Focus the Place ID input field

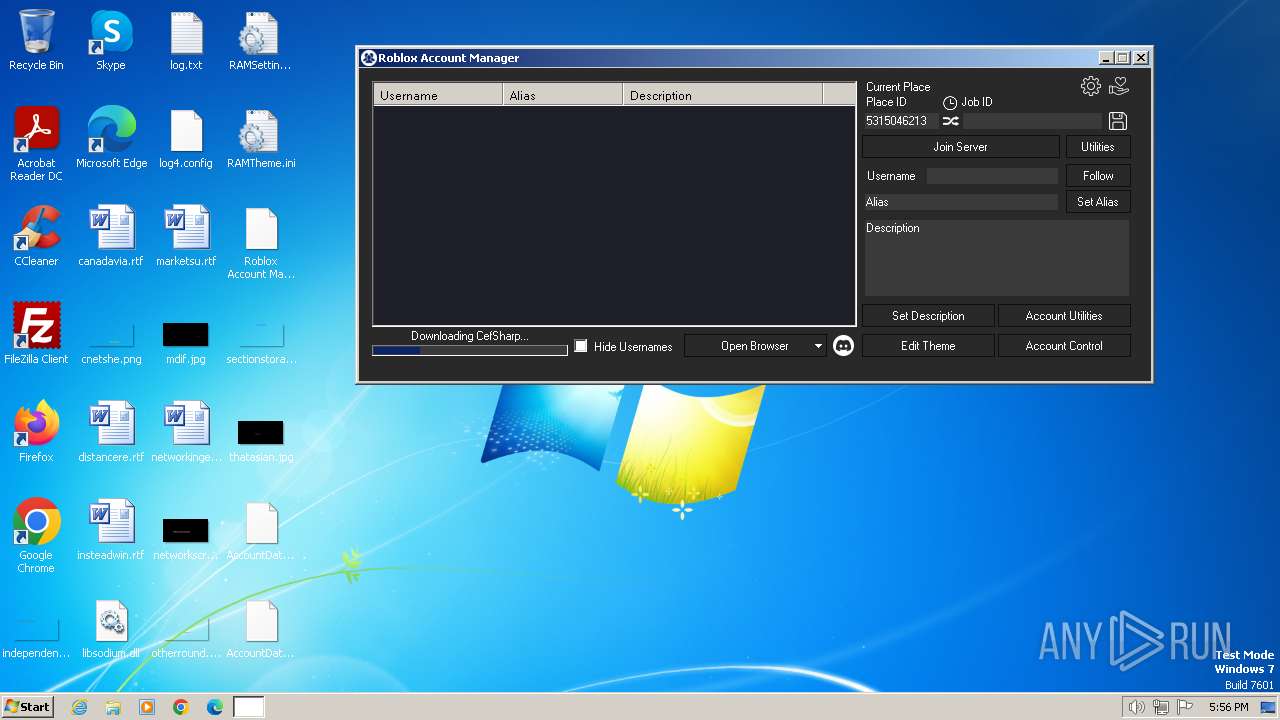point(900,121)
